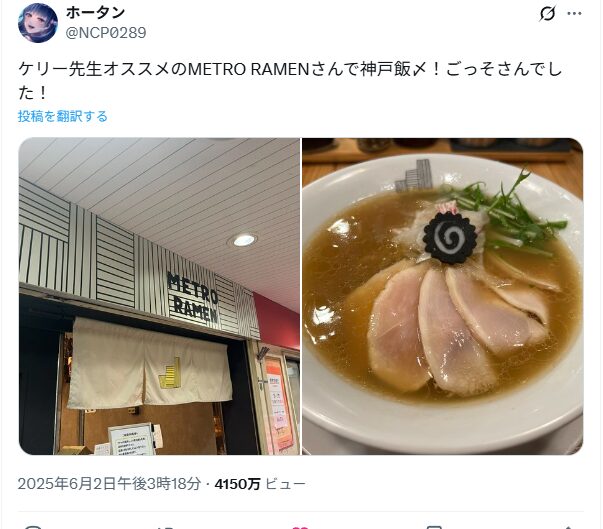Image resolution: width=603 pixels, height=529 pixels.
Task: Click the 4150万 ビュー view count
Action: click(x=260, y=484)
